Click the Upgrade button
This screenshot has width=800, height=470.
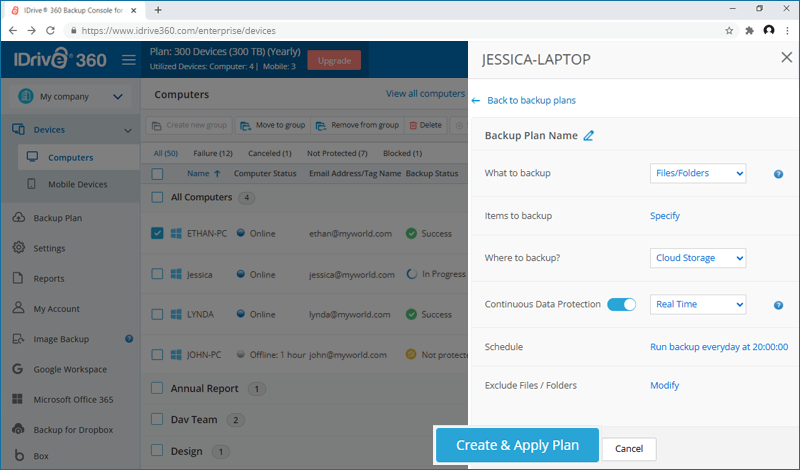point(334,60)
